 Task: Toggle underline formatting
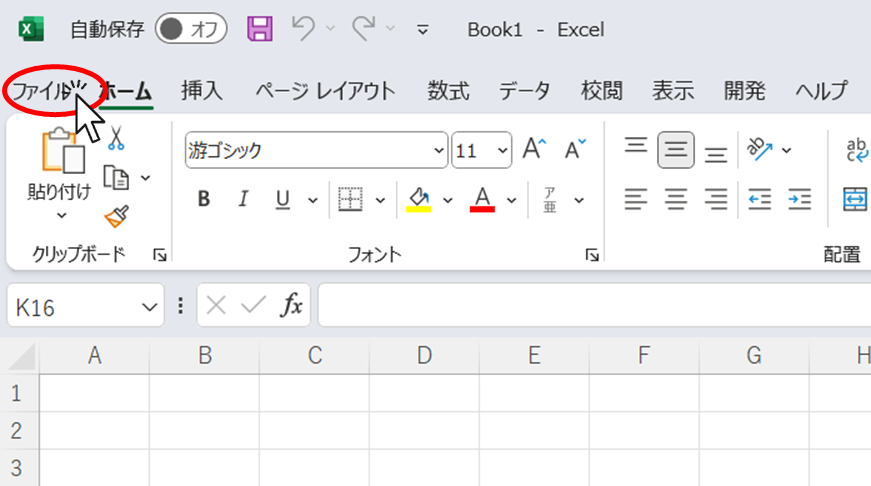(x=283, y=199)
